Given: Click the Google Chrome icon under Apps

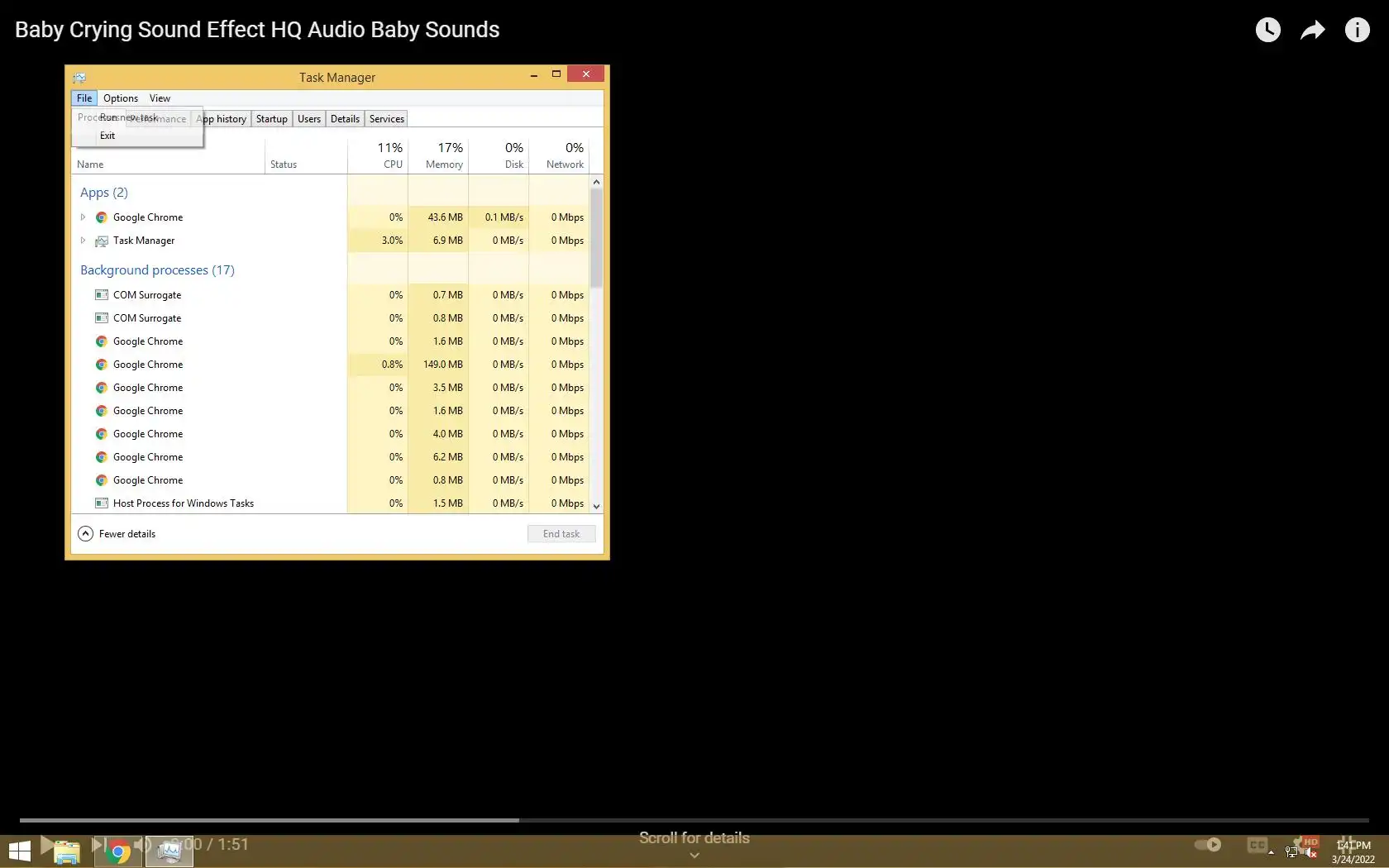Looking at the screenshot, I should (x=102, y=217).
